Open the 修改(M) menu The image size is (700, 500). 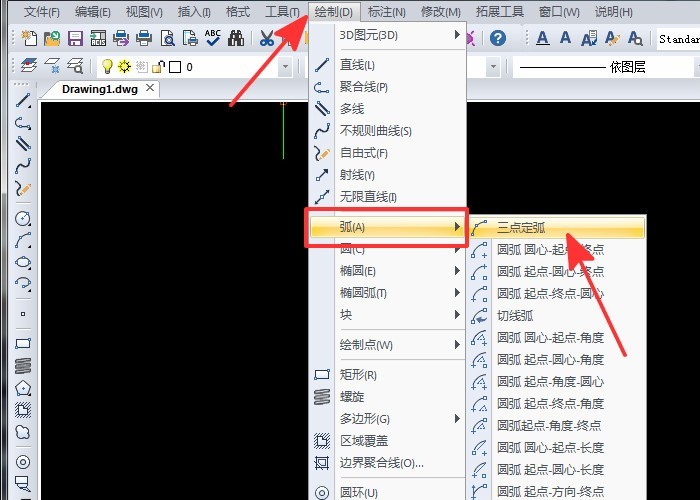[x=441, y=11]
